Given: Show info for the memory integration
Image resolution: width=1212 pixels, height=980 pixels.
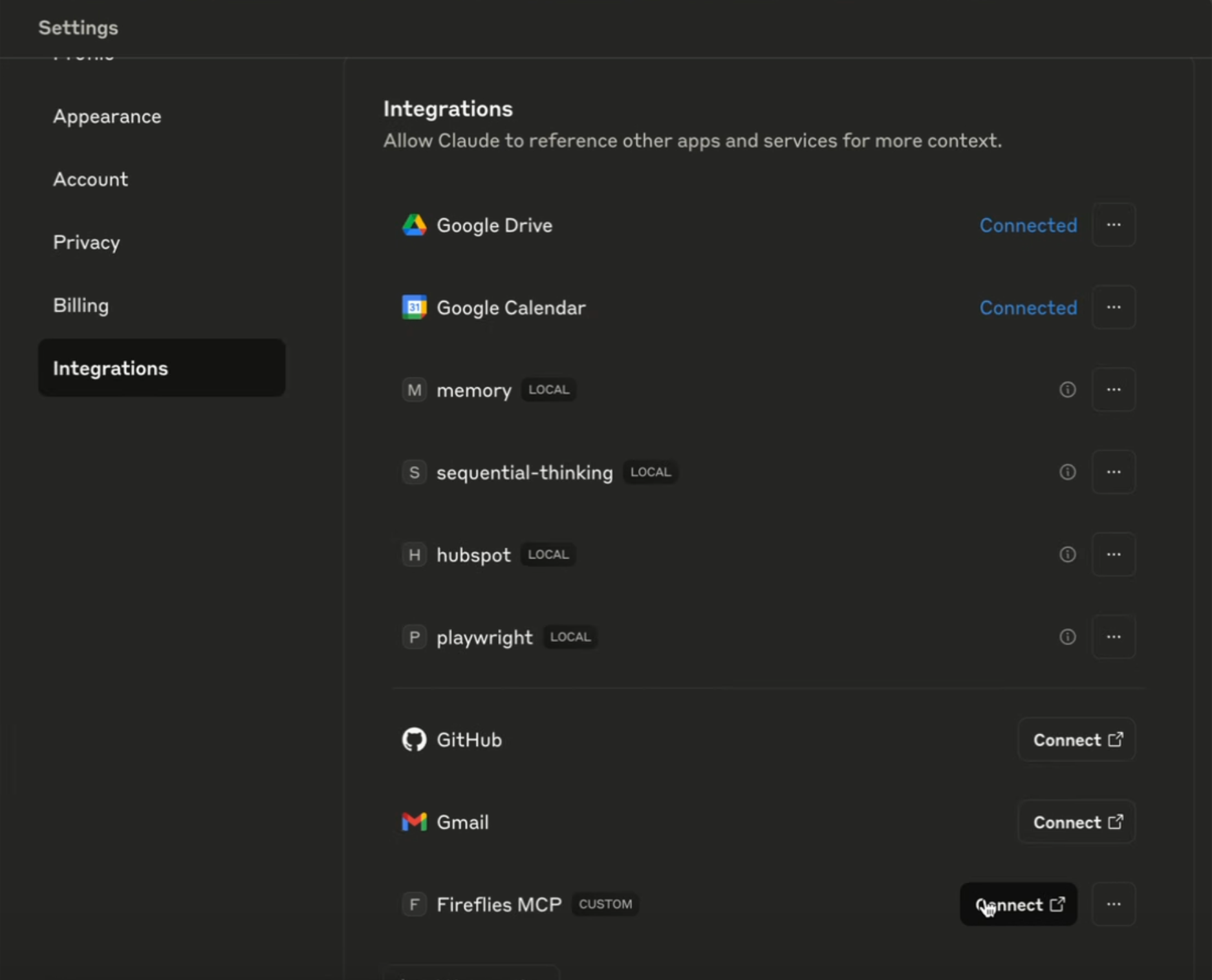Looking at the screenshot, I should point(1068,389).
